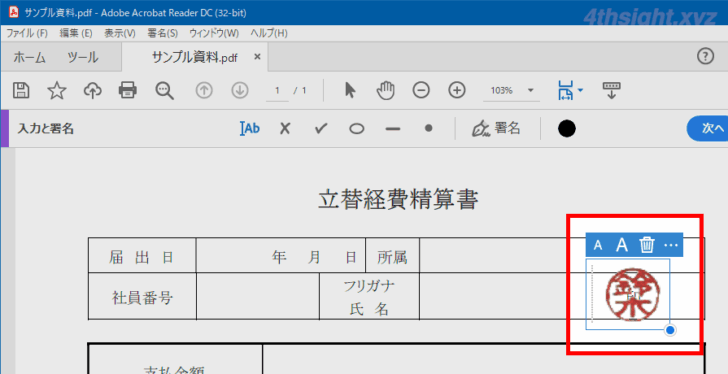Select the oval circle tool

click(357, 129)
